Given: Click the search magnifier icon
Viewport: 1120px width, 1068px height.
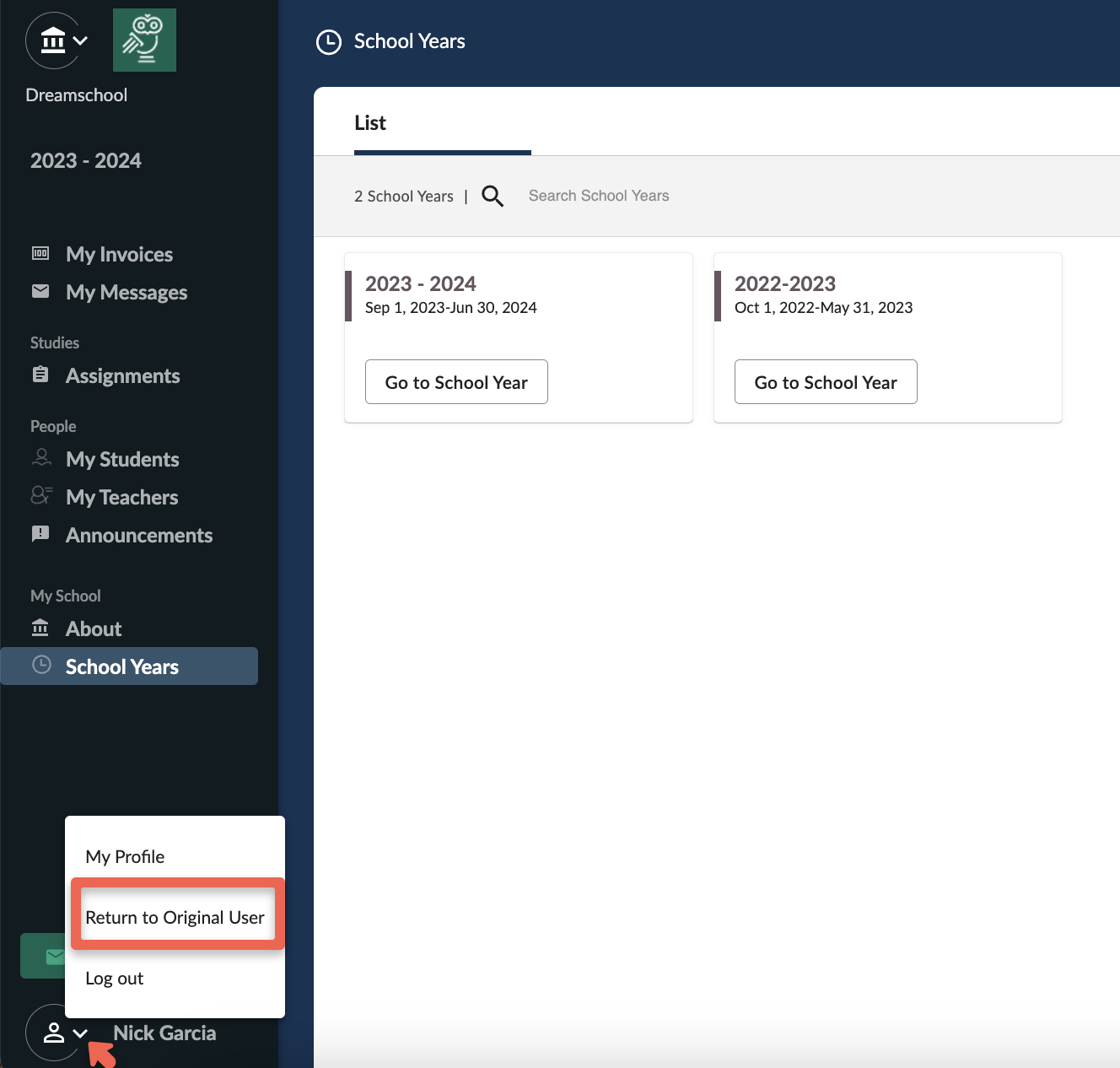Looking at the screenshot, I should click(x=493, y=197).
